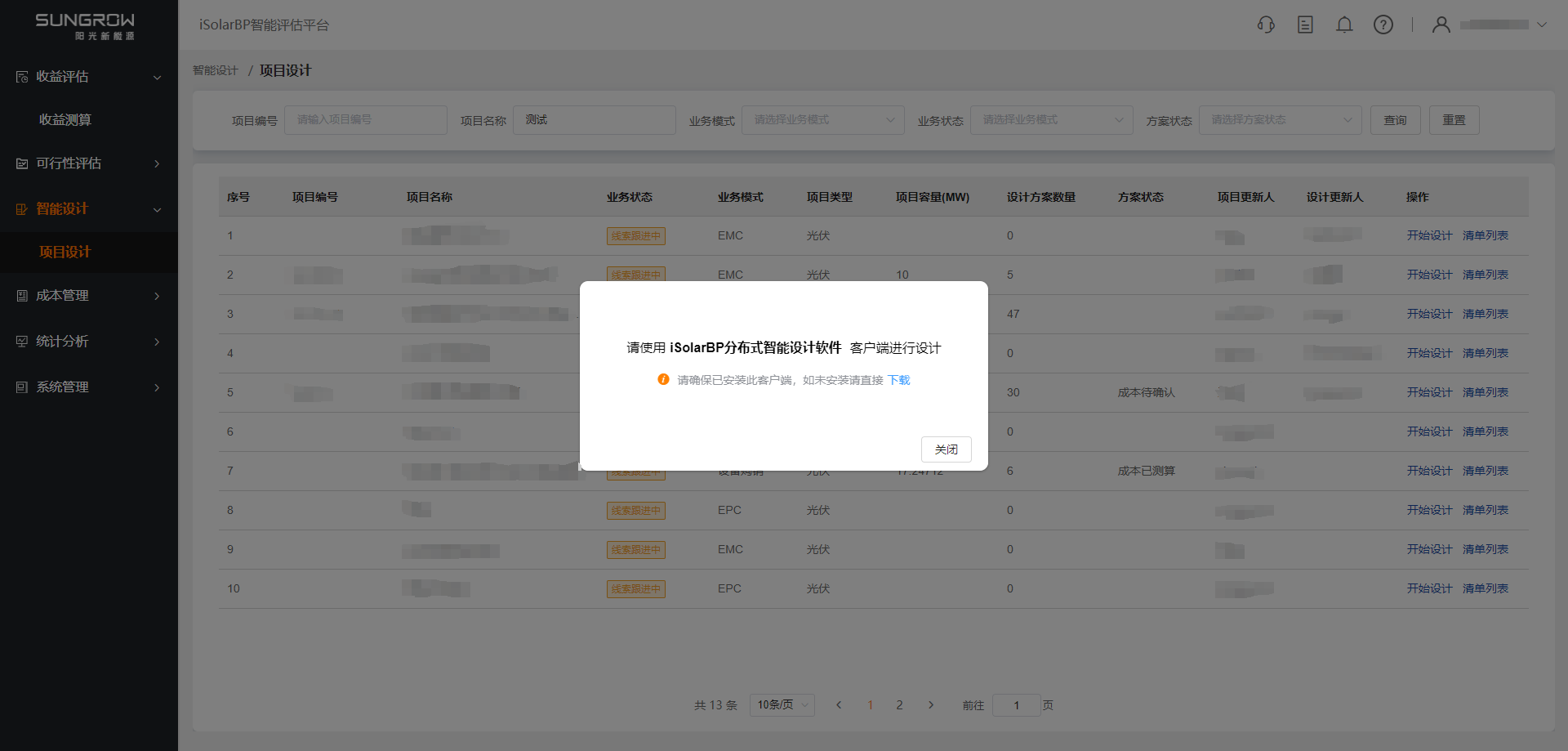Click the 项目容量(MW) column header

click(x=933, y=197)
